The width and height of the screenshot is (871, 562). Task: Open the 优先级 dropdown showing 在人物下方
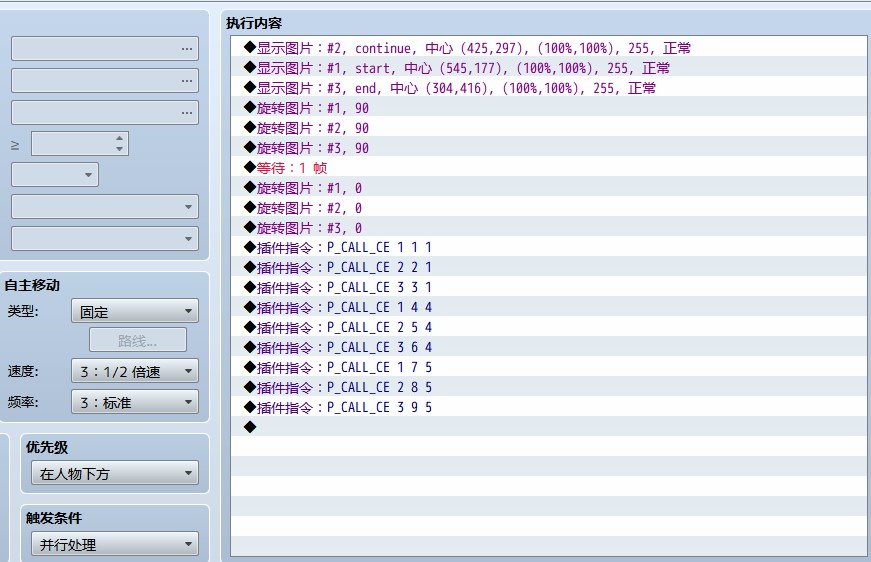tap(114, 473)
